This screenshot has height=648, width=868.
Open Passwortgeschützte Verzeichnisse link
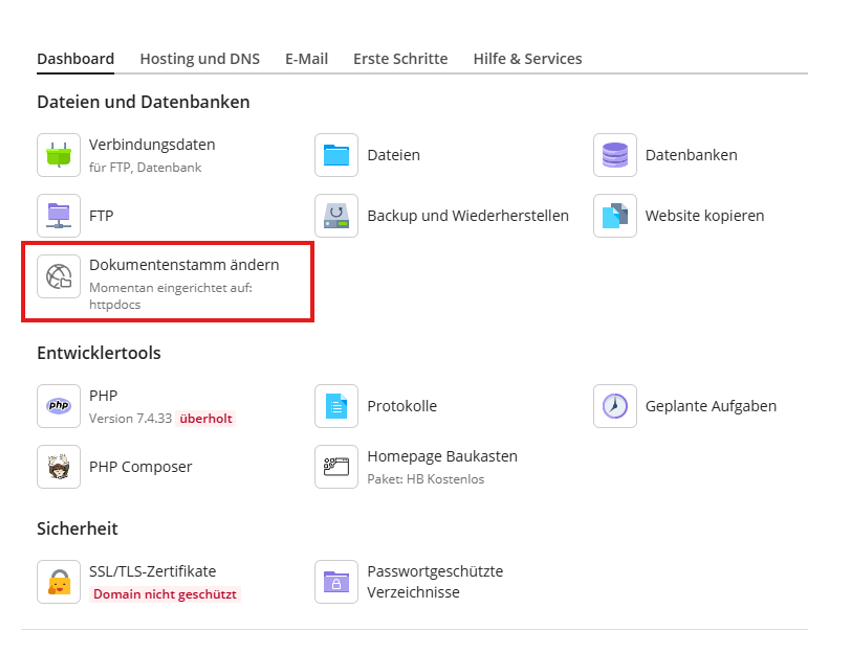(436, 582)
